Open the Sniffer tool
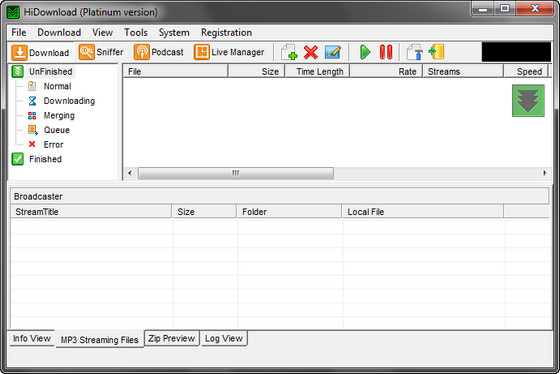This screenshot has height=374, width=560. [x=101, y=52]
